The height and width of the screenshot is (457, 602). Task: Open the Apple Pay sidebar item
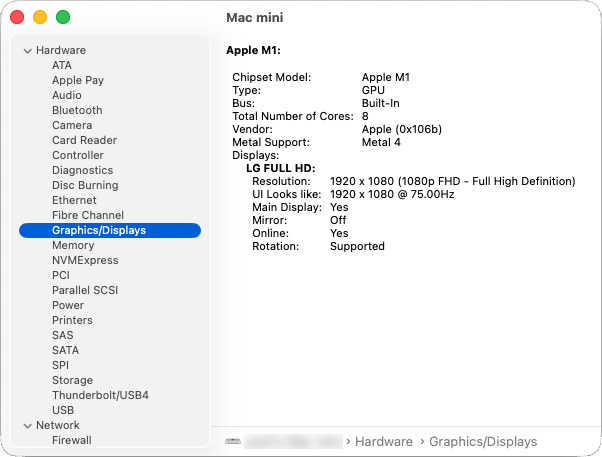coord(78,80)
